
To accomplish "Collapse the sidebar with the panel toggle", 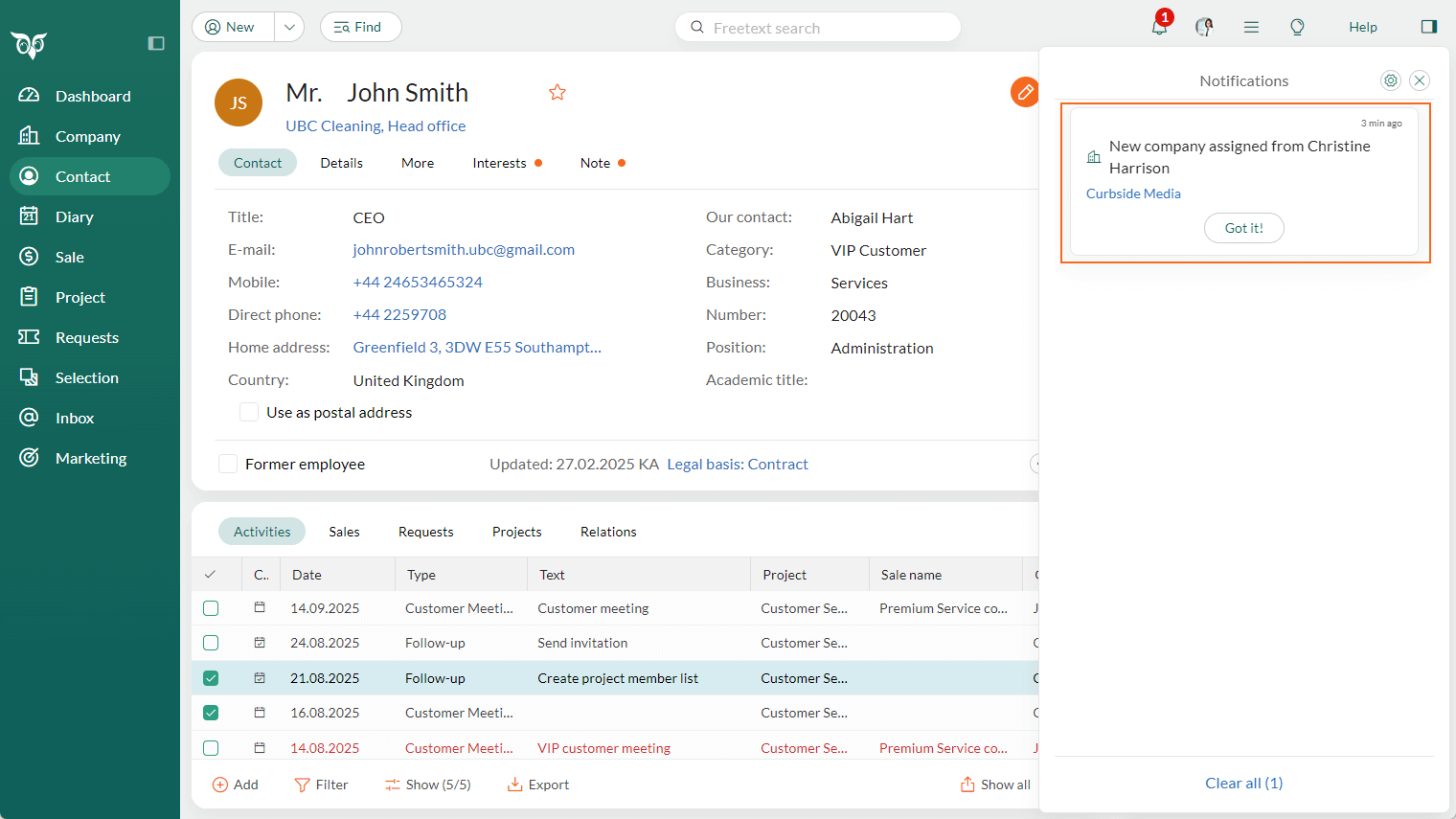I will pos(156,43).
